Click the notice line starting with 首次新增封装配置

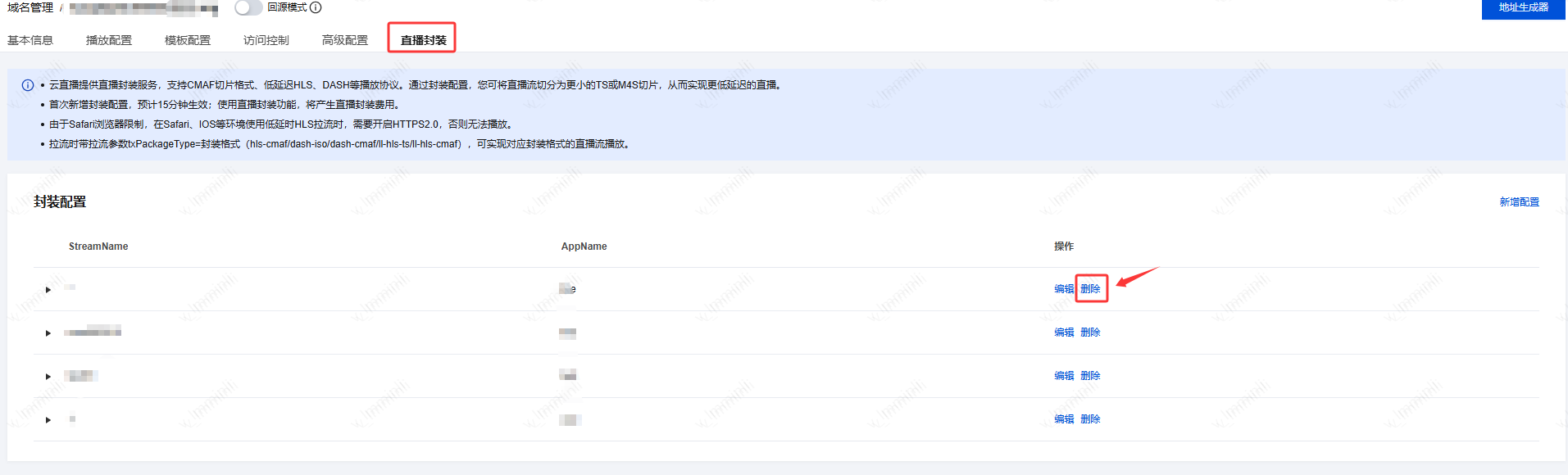(x=225, y=105)
